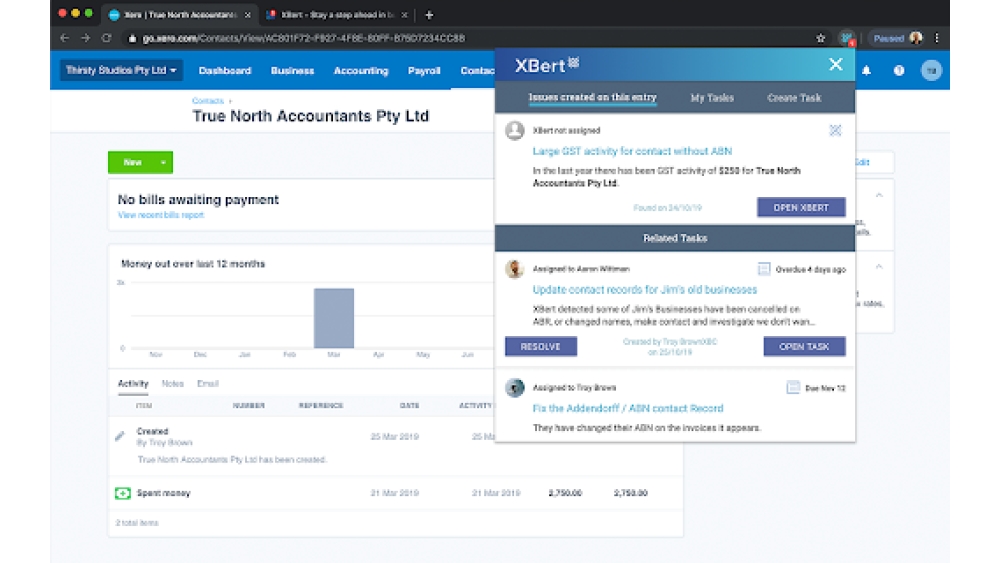Switch to Issues created on this entry tab
1000x563 pixels.
click(x=592, y=98)
